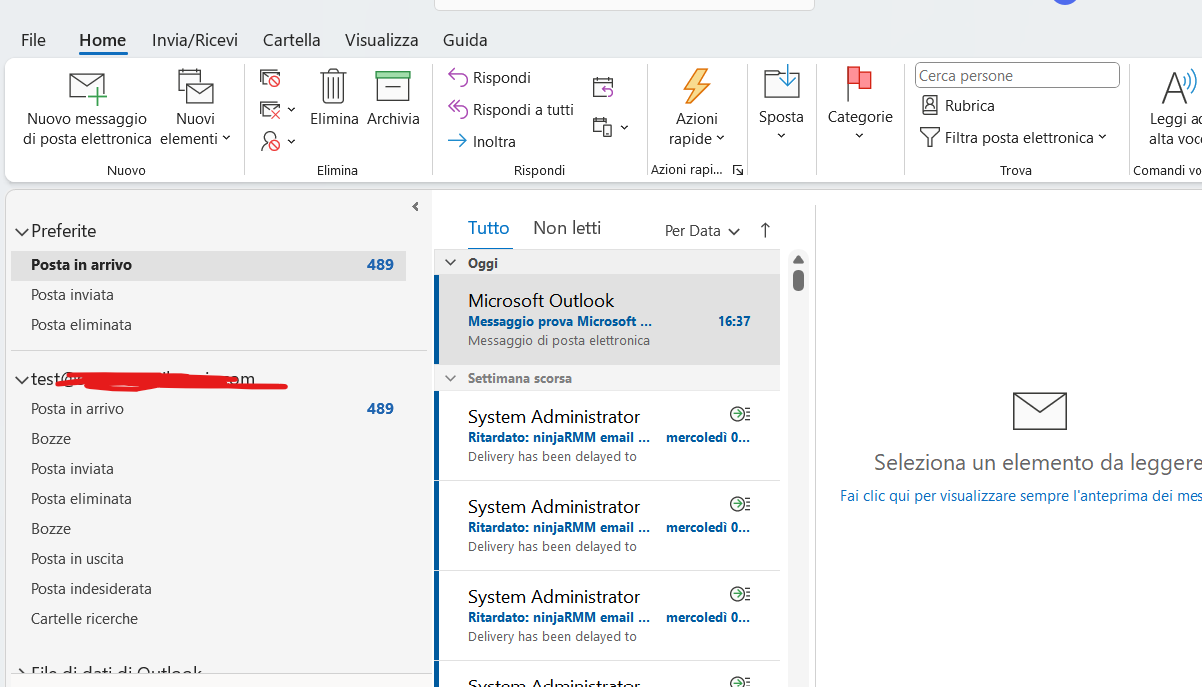Click the message list scroll-up arrow
Image resolution: width=1202 pixels, height=687 pixels.
[x=798, y=259]
